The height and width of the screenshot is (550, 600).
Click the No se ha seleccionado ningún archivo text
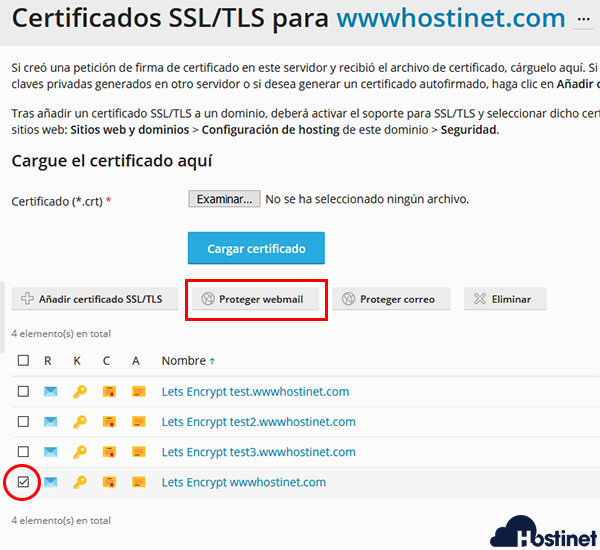tap(367, 199)
